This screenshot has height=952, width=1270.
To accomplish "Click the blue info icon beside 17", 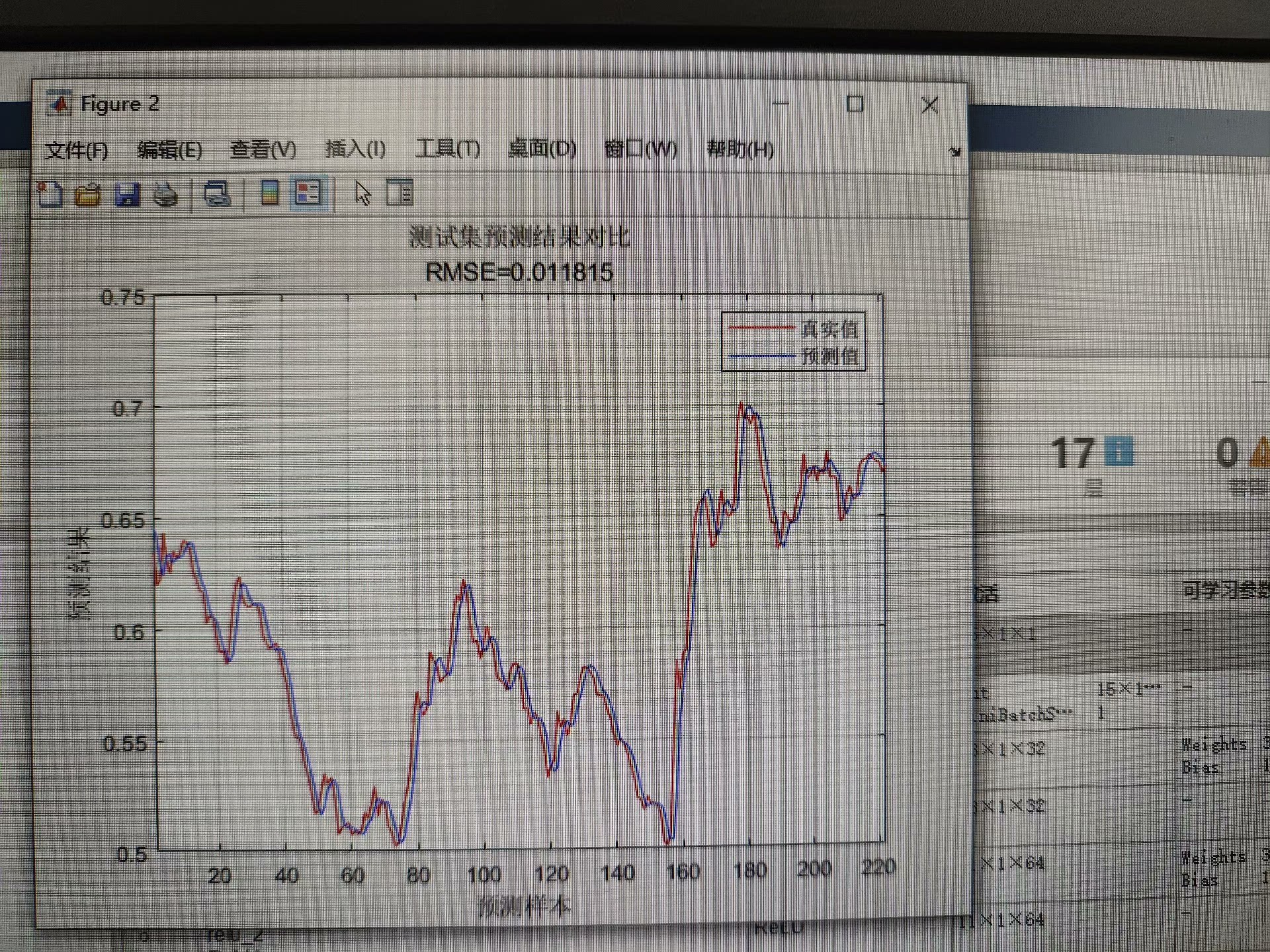I will tap(1119, 452).
